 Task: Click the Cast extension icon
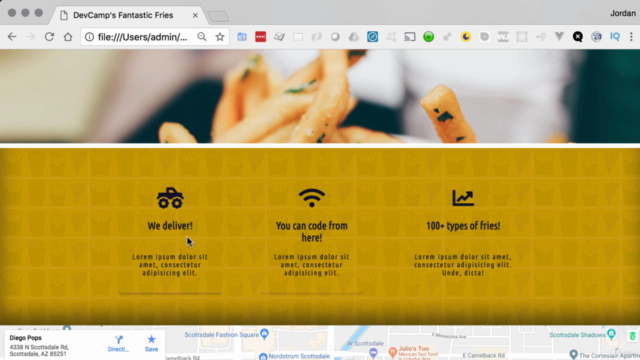tap(410, 37)
